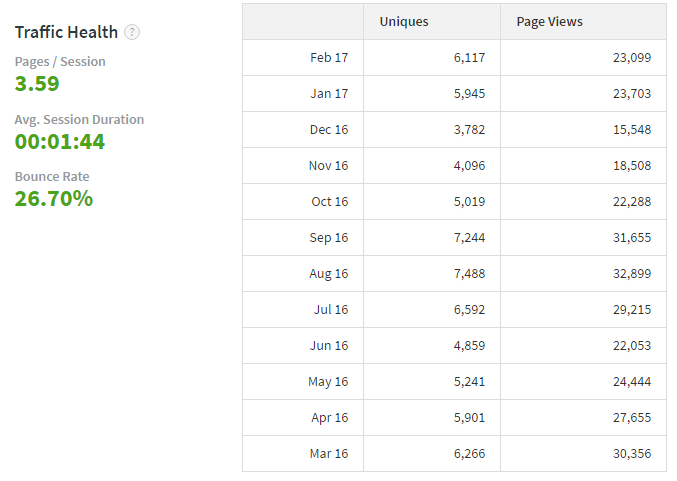Select the Uniques column header

pyautogui.click(x=404, y=22)
